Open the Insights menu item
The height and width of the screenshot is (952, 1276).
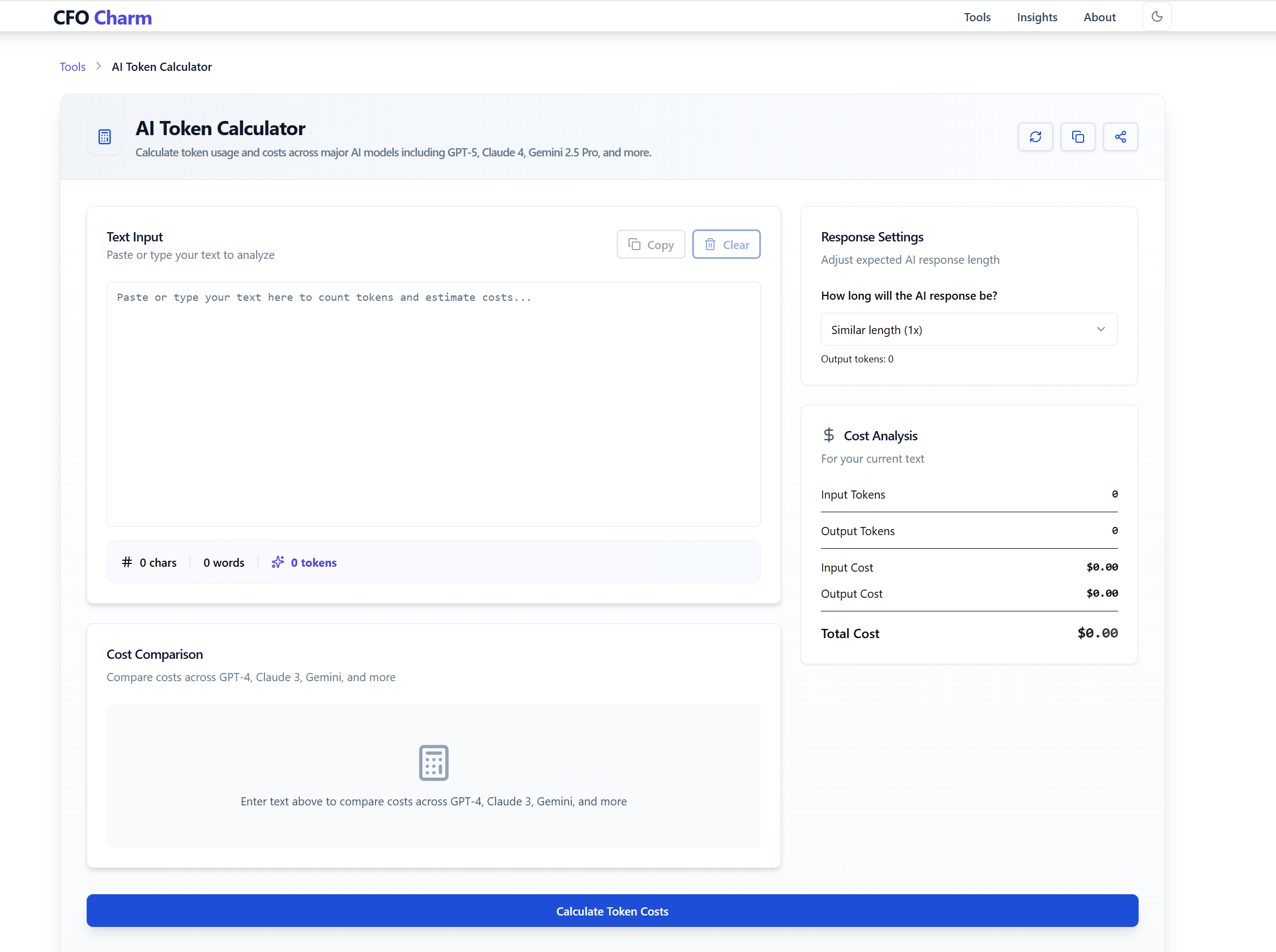pos(1036,17)
